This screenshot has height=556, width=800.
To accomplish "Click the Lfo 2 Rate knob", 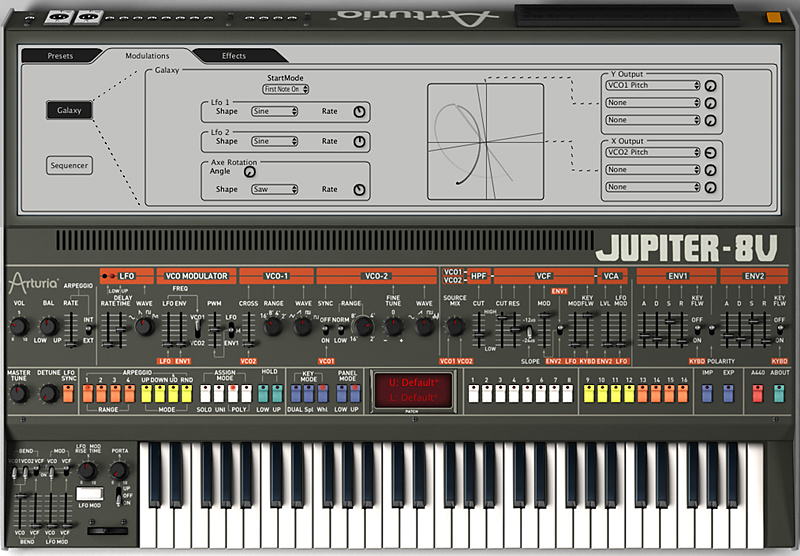I will click(359, 142).
